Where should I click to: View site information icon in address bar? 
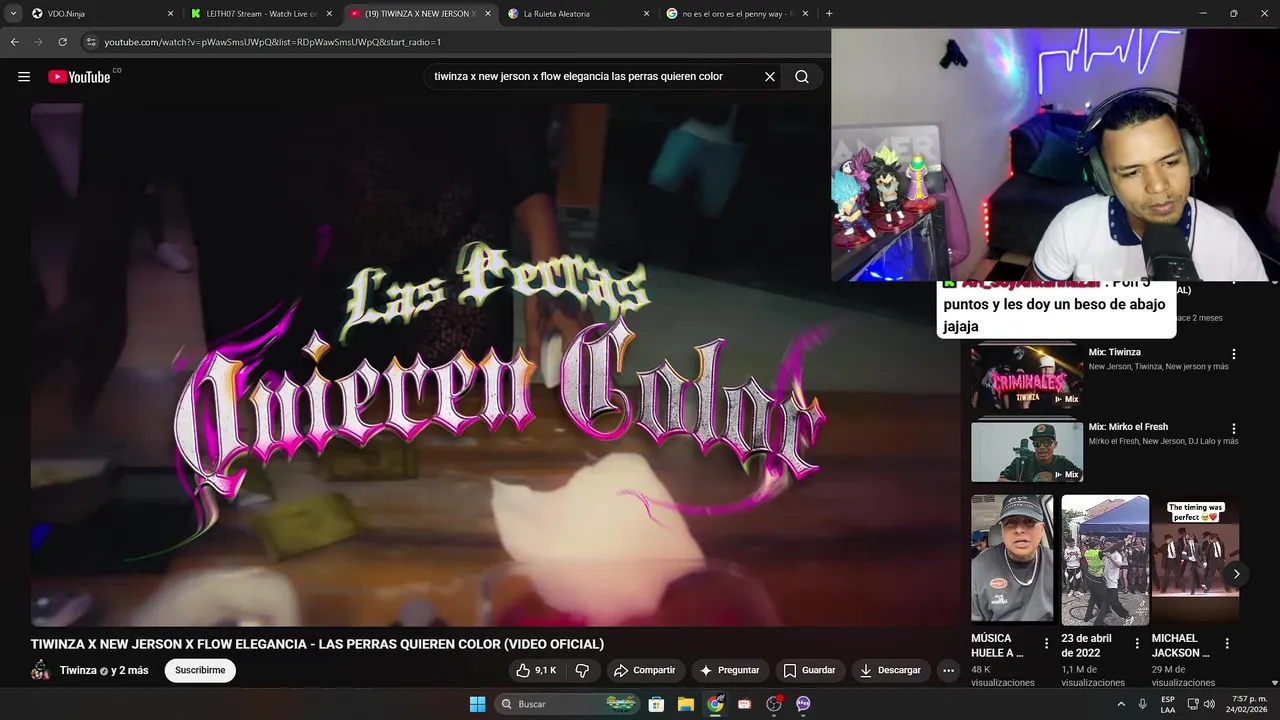[91, 42]
